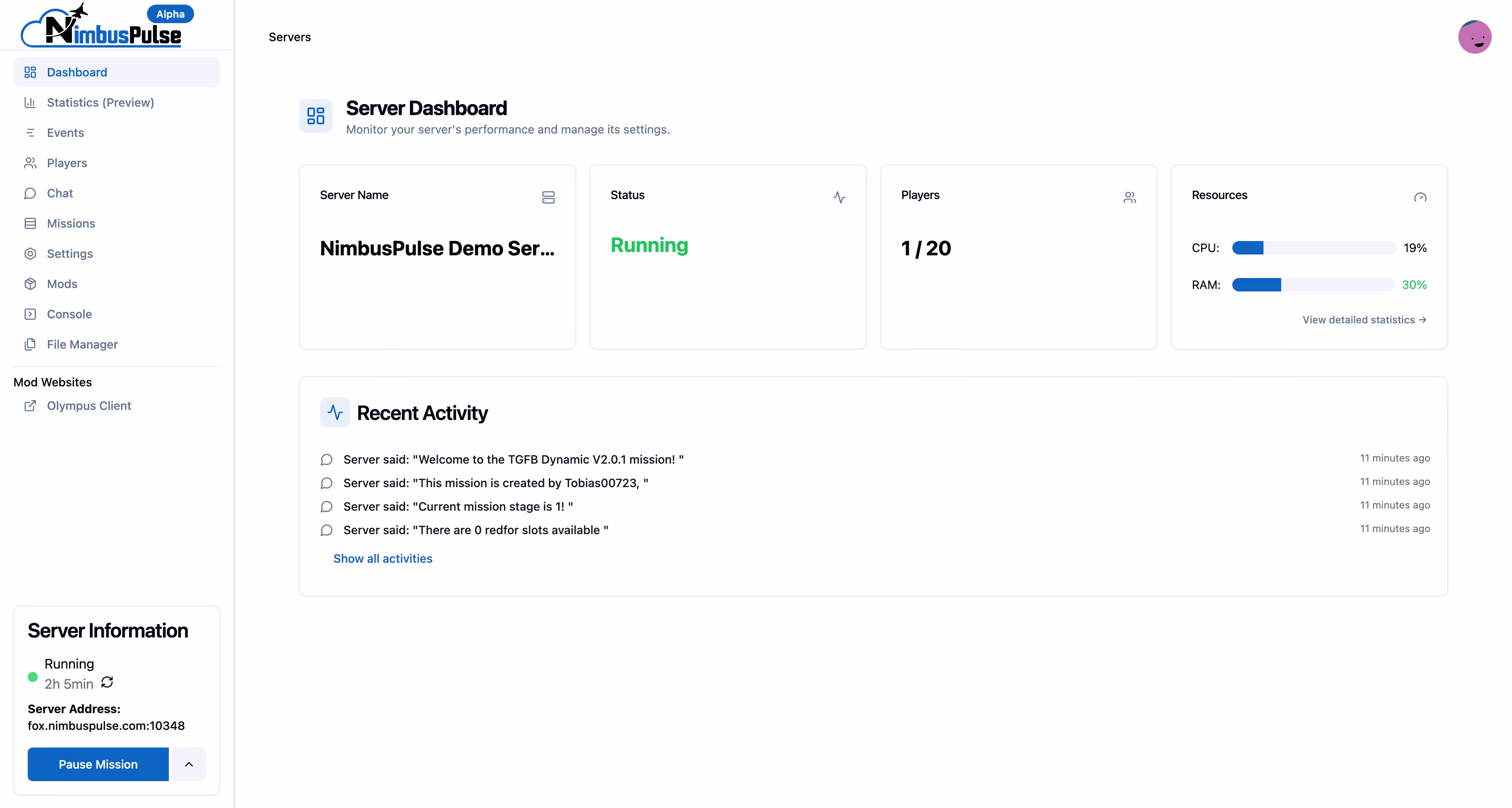Viewport: 1512px width, 808px height.
Task: Expand options next to Pause Mission
Action: pos(189,764)
